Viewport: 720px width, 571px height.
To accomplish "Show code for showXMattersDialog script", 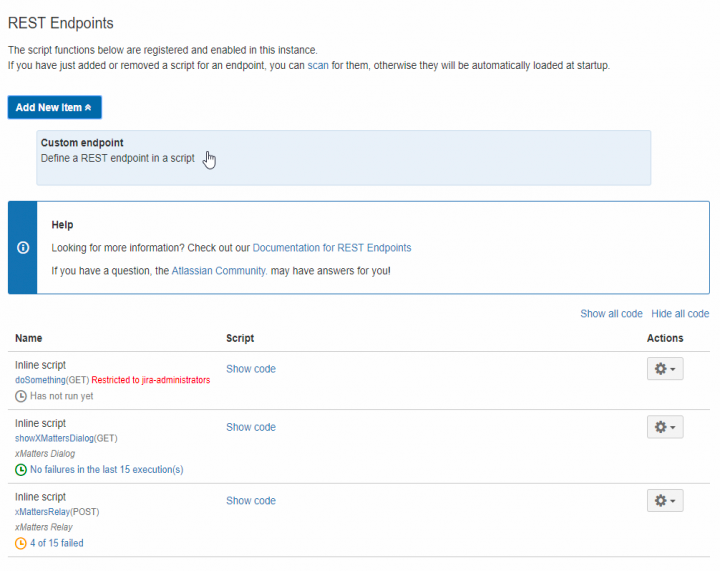I will coord(251,427).
